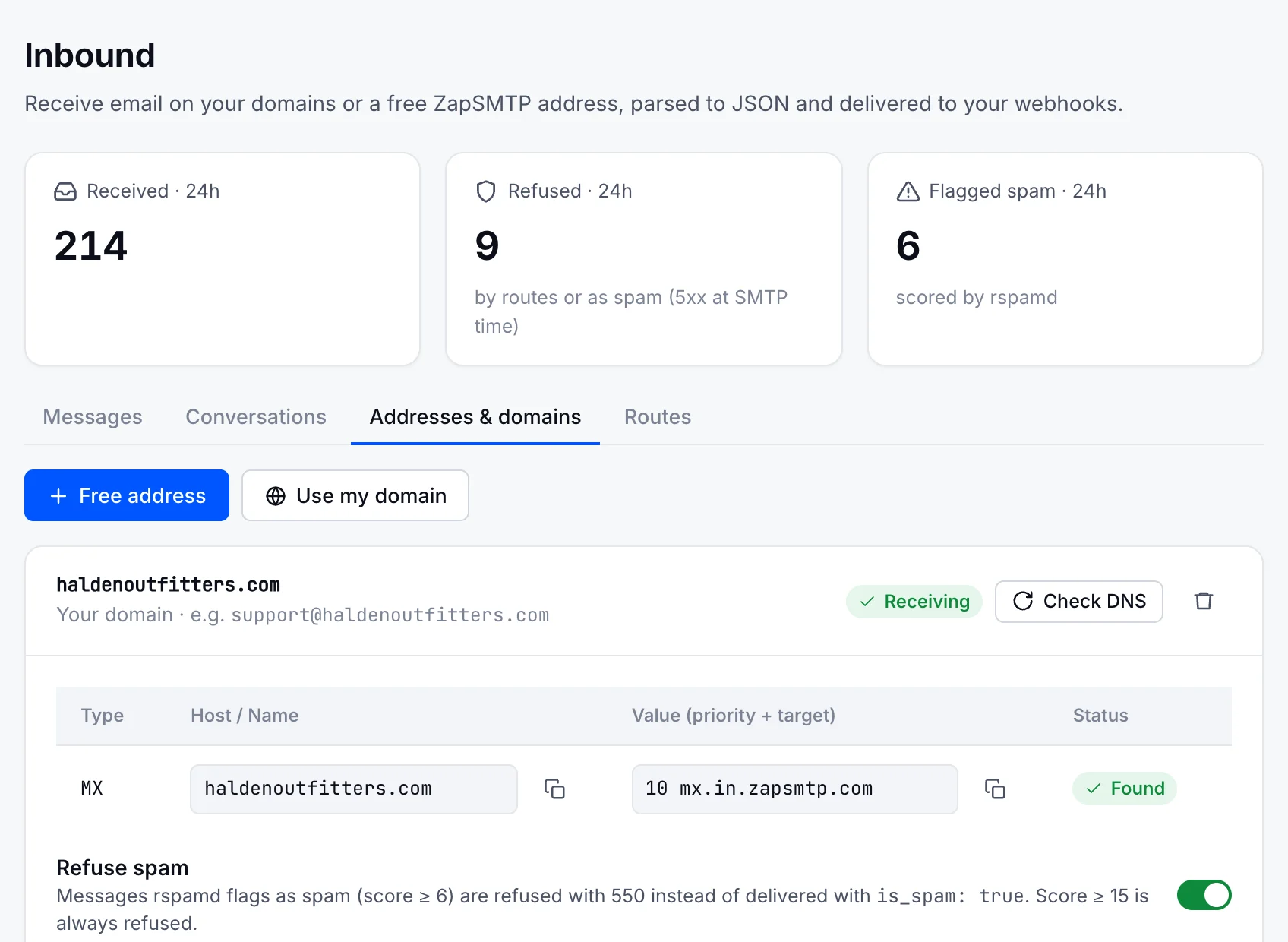Click the flagged spam count 6
Image resolution: width=1288 pixels, height=942 pixels.
(908, 246)
